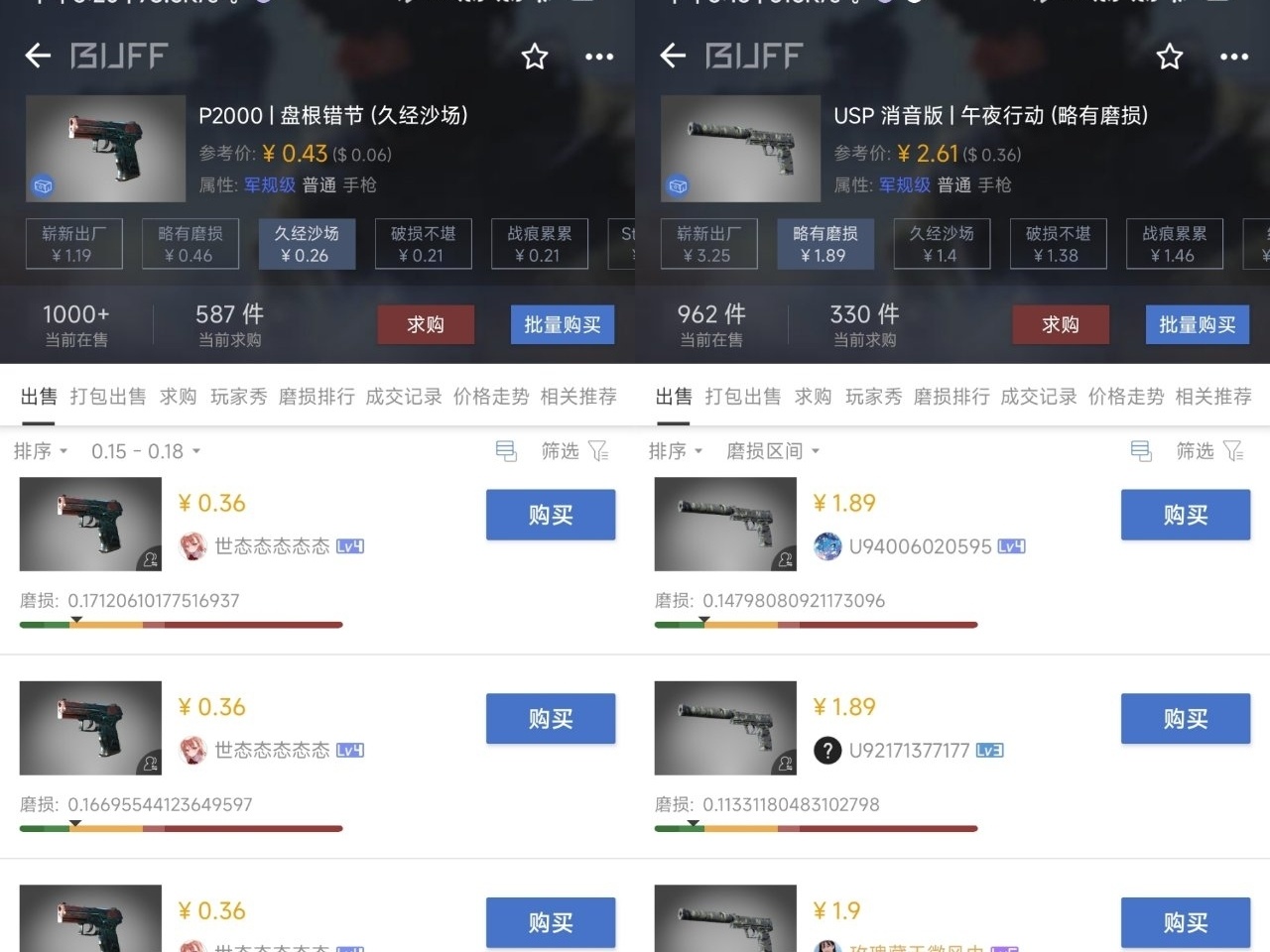Screen dimensions: 1270x952
Task: Open the 价格走势 tab on the USP page
Action: 1126,397
